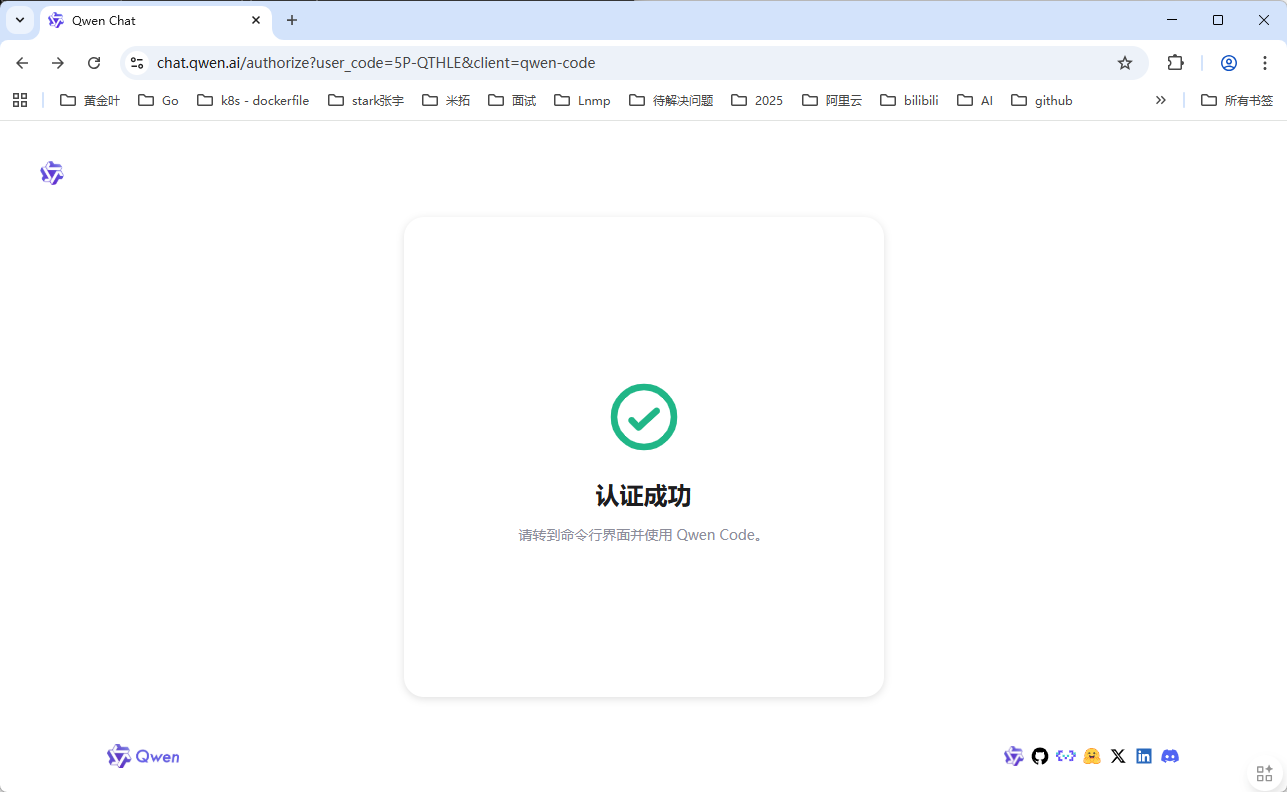This screenshot has width=1287, height=792.
Task: Bookmark this page with the star icon
Action: [1125, 63]
